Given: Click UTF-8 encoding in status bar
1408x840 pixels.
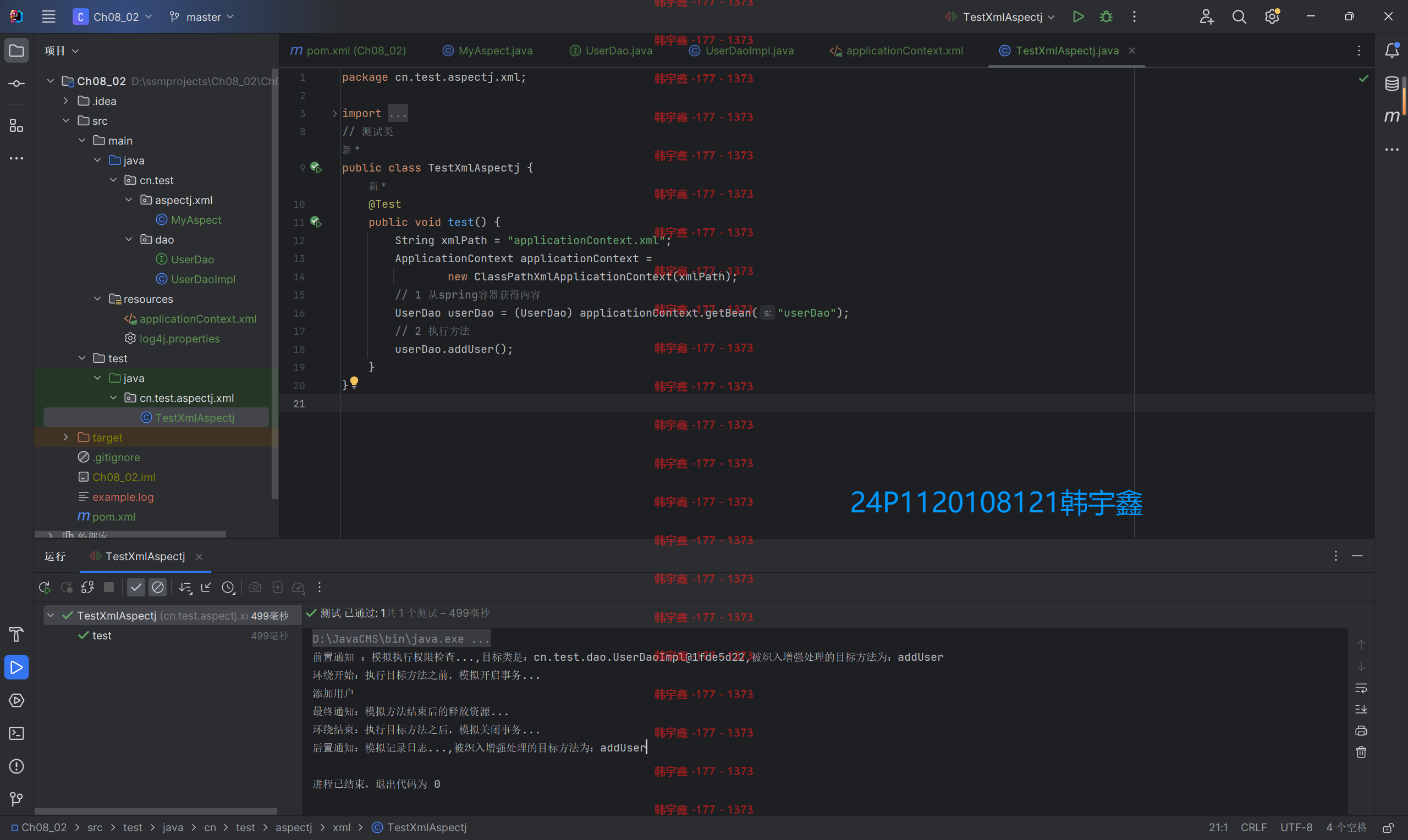Looking at the screenshot, I should (1296, 827).
